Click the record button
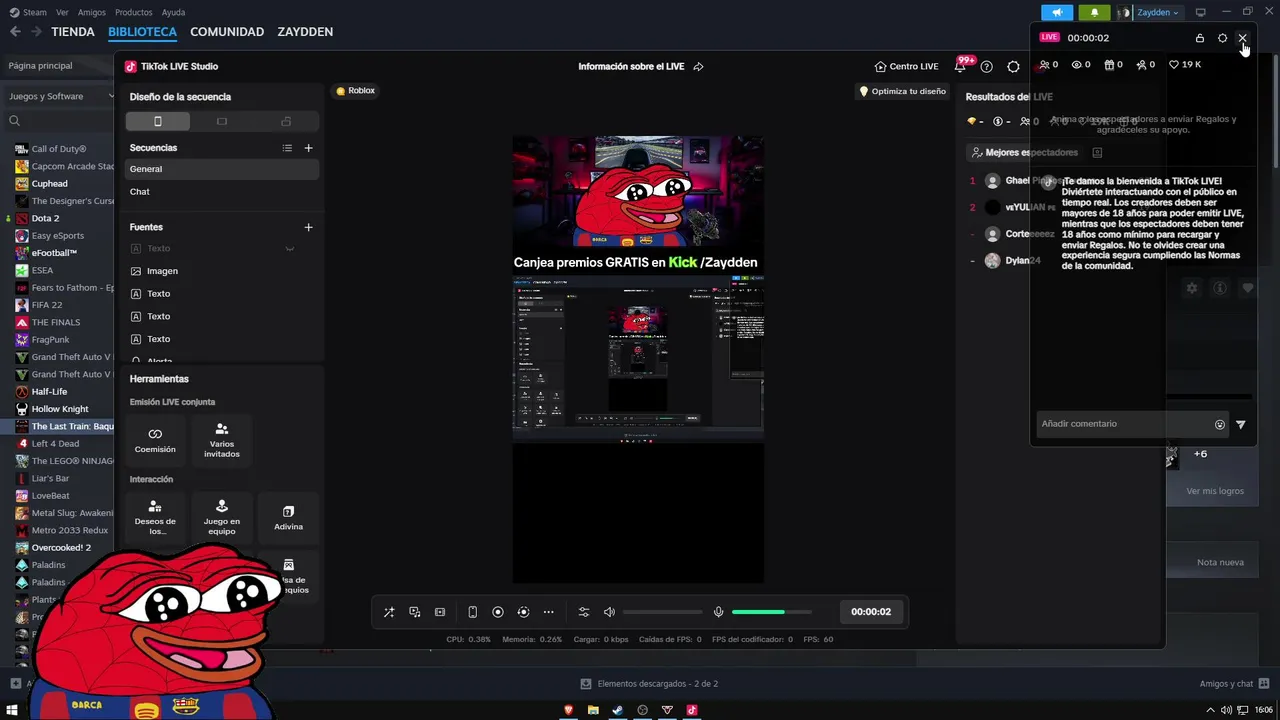The width and height of the screenshot is (1280, 720). click(498, 612)
